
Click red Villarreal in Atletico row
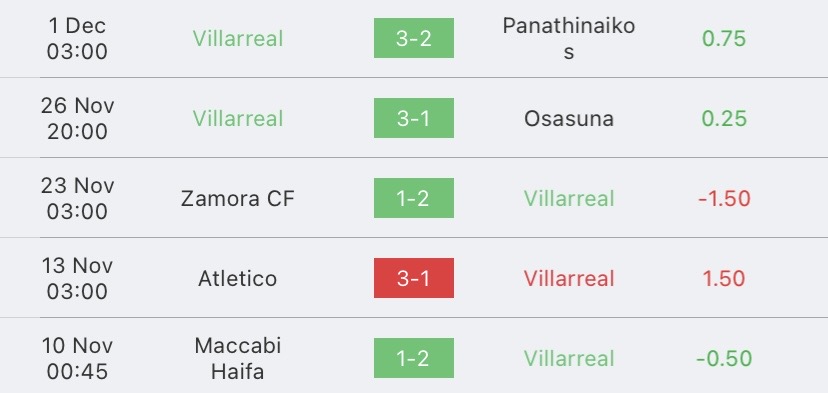569,278
